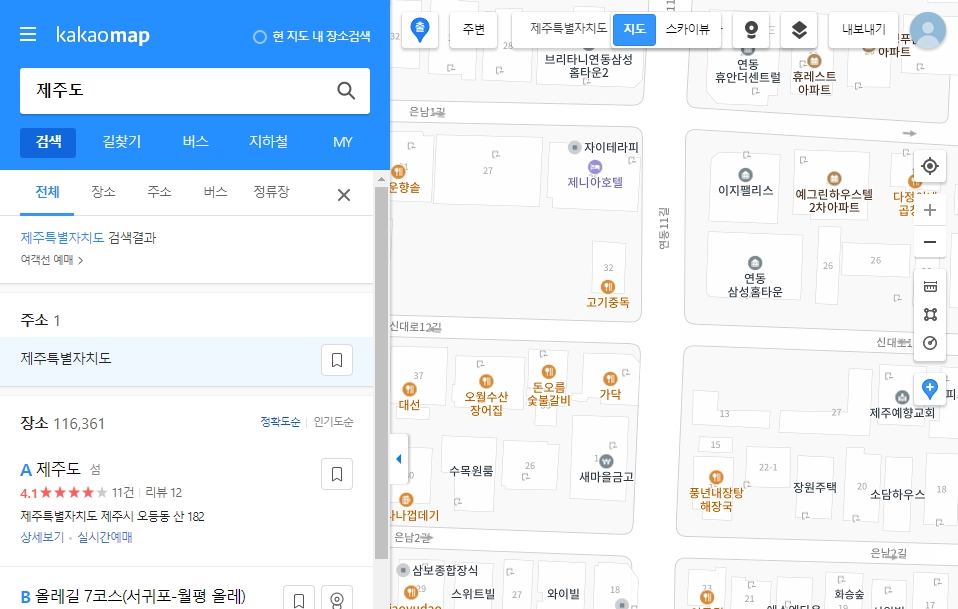
Task: Zoom out with the minus button
Action: point(930,242)
